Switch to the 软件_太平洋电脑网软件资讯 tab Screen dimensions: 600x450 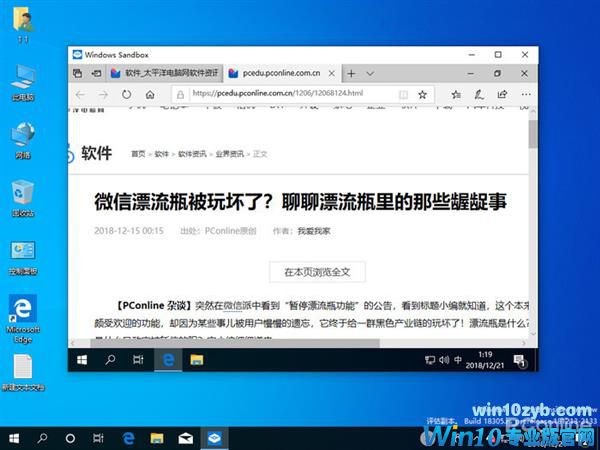point(165,73)
